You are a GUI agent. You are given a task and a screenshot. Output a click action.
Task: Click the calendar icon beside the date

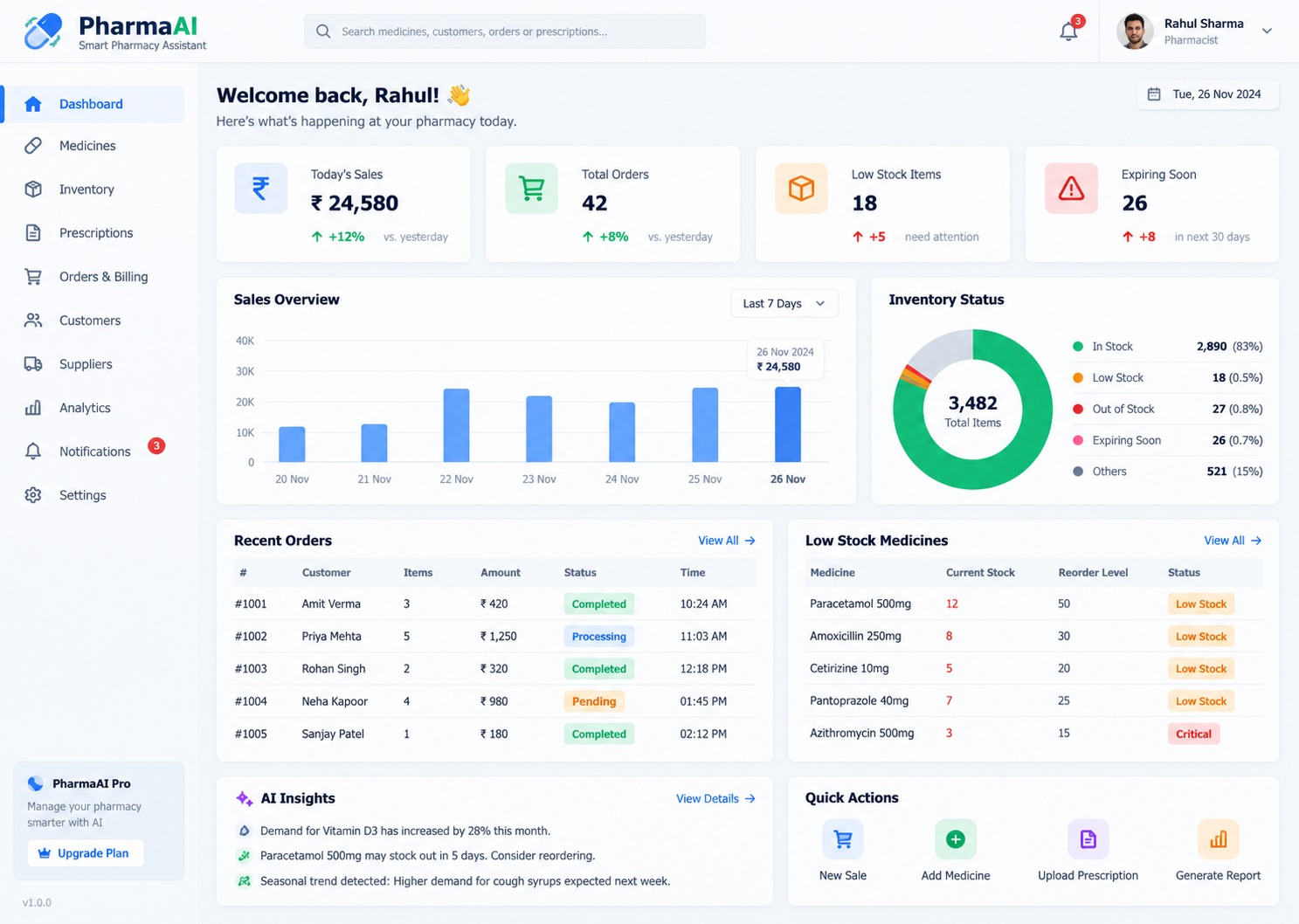[1154, 94]
